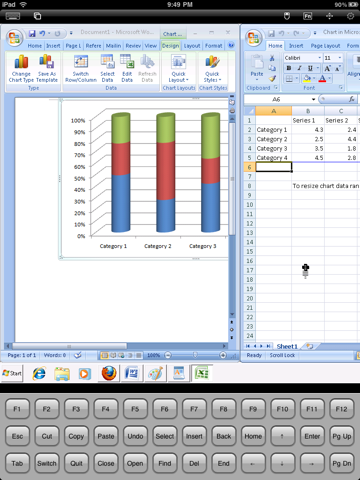Screen dimensions: 360x480
Task: Launch Firefox from the taskbar
Action: 109,373
